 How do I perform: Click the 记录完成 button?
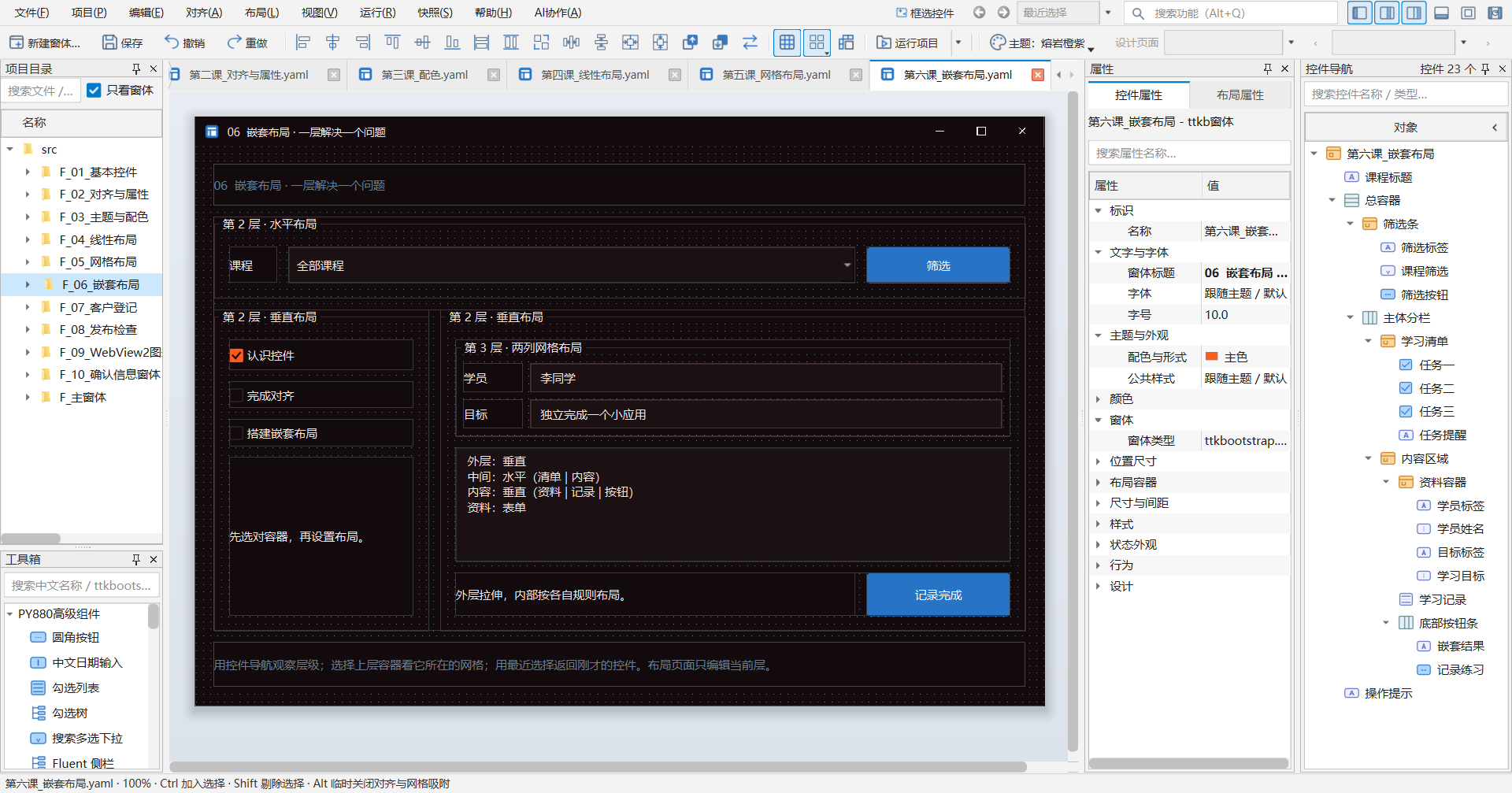(x=938, y=595)
